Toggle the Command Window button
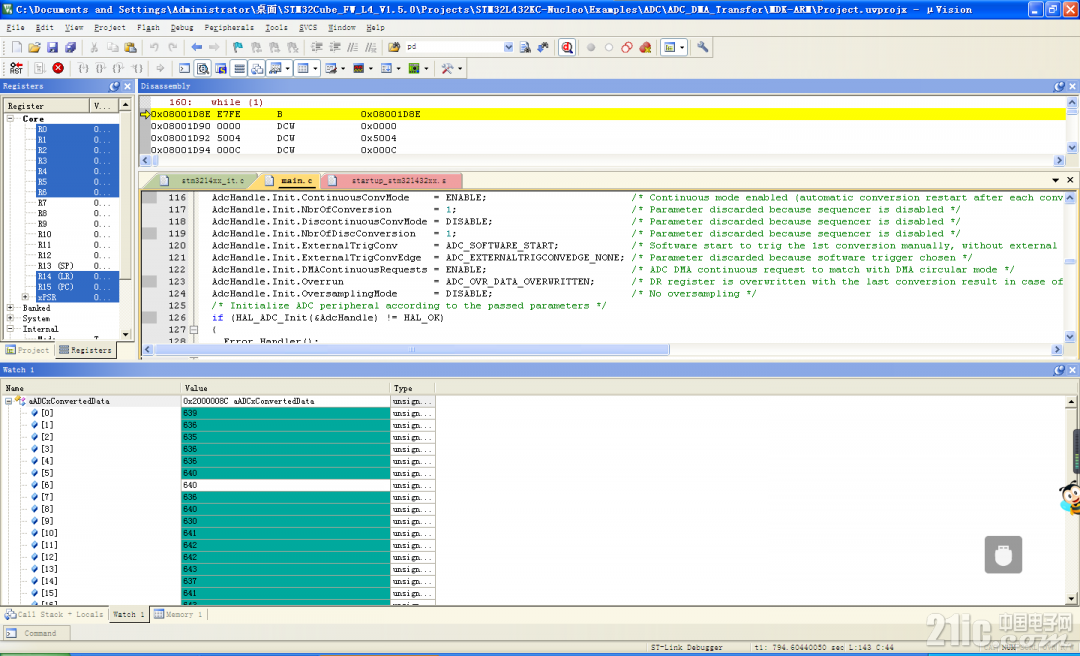1080x656 pixels. pyautogui.click(x=185, y=68)
